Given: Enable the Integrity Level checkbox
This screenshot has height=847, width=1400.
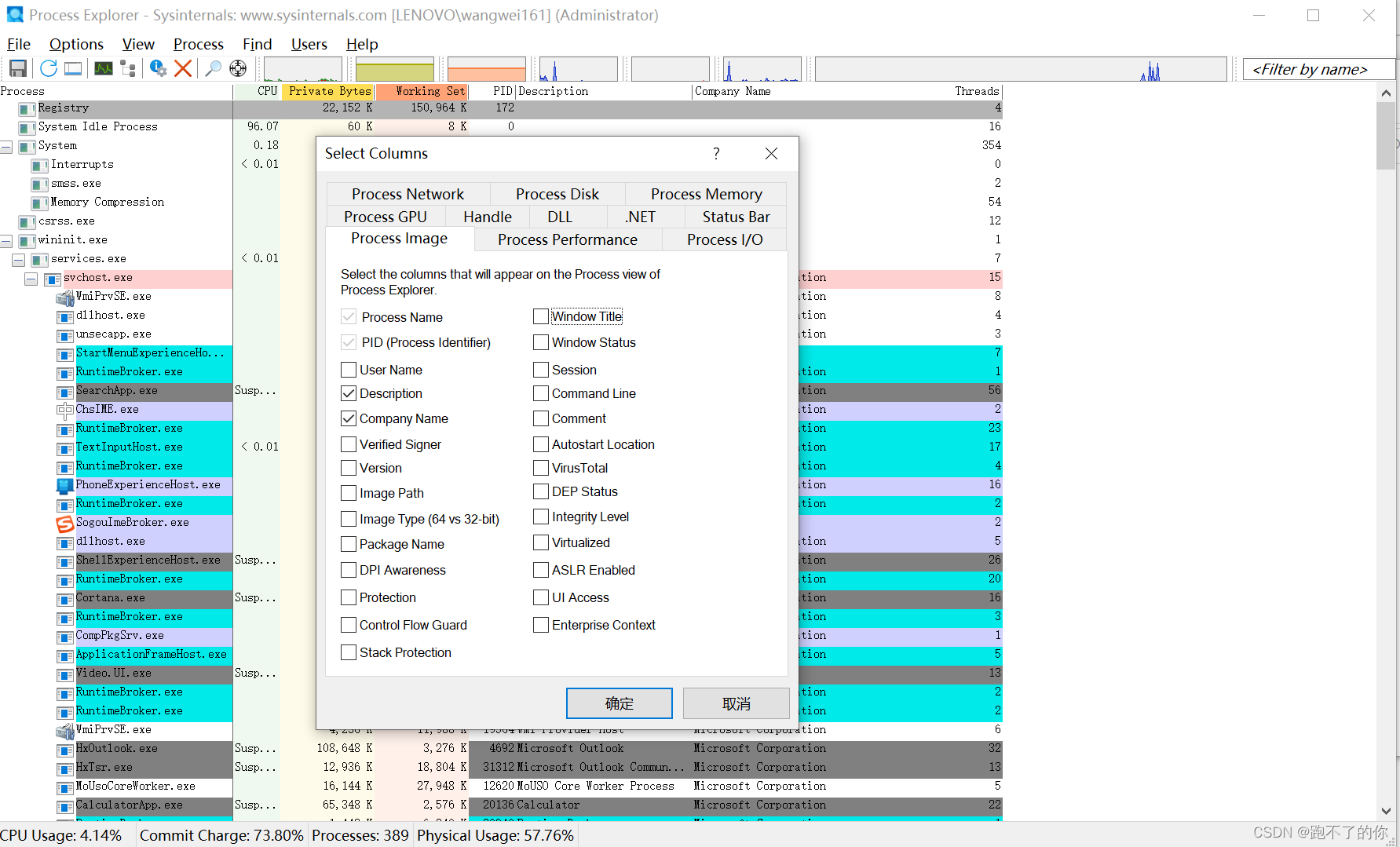Looking at the screenshot, I should pyautogui.click(x=540, y=517).
